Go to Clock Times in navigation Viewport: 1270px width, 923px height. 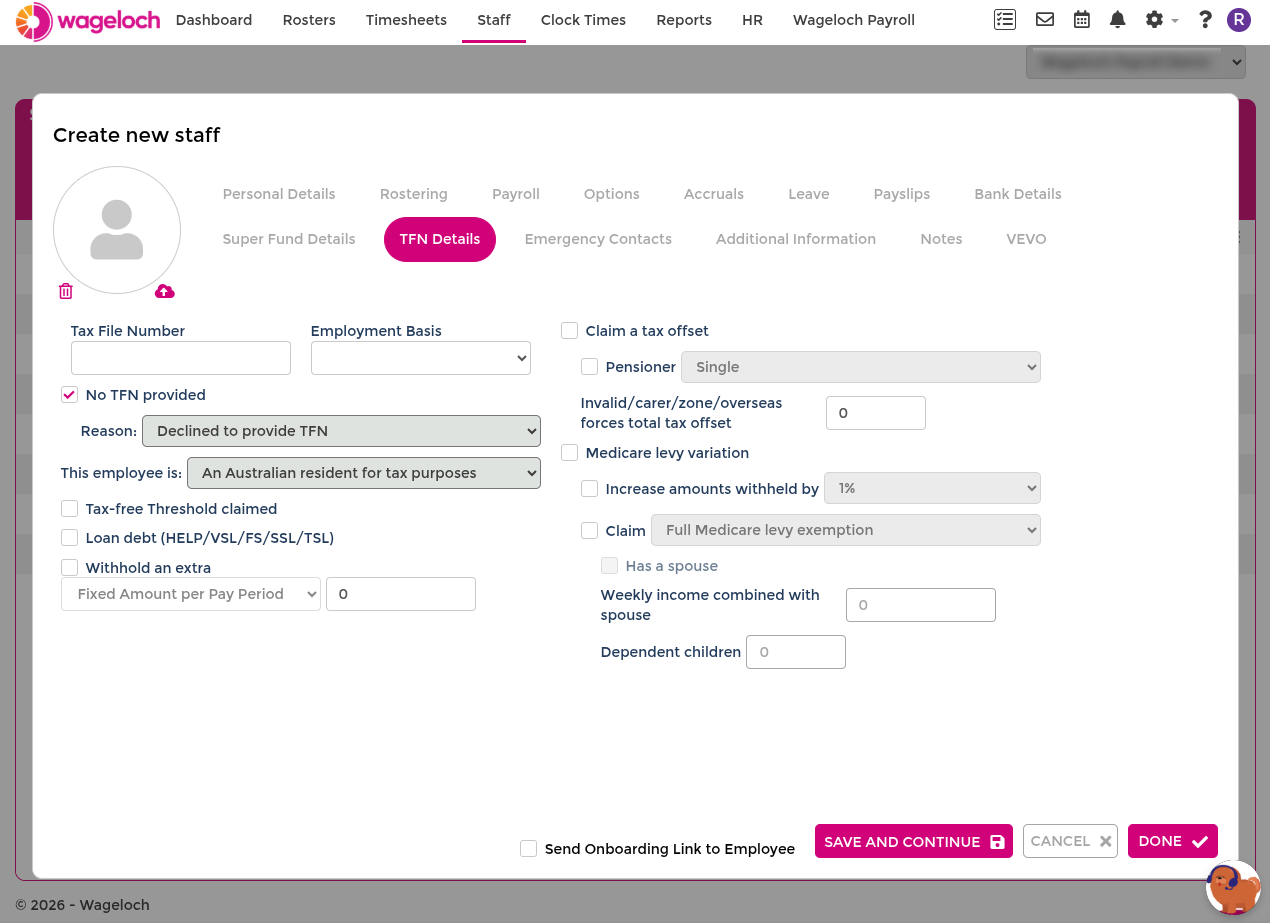[x=583, y=20]
